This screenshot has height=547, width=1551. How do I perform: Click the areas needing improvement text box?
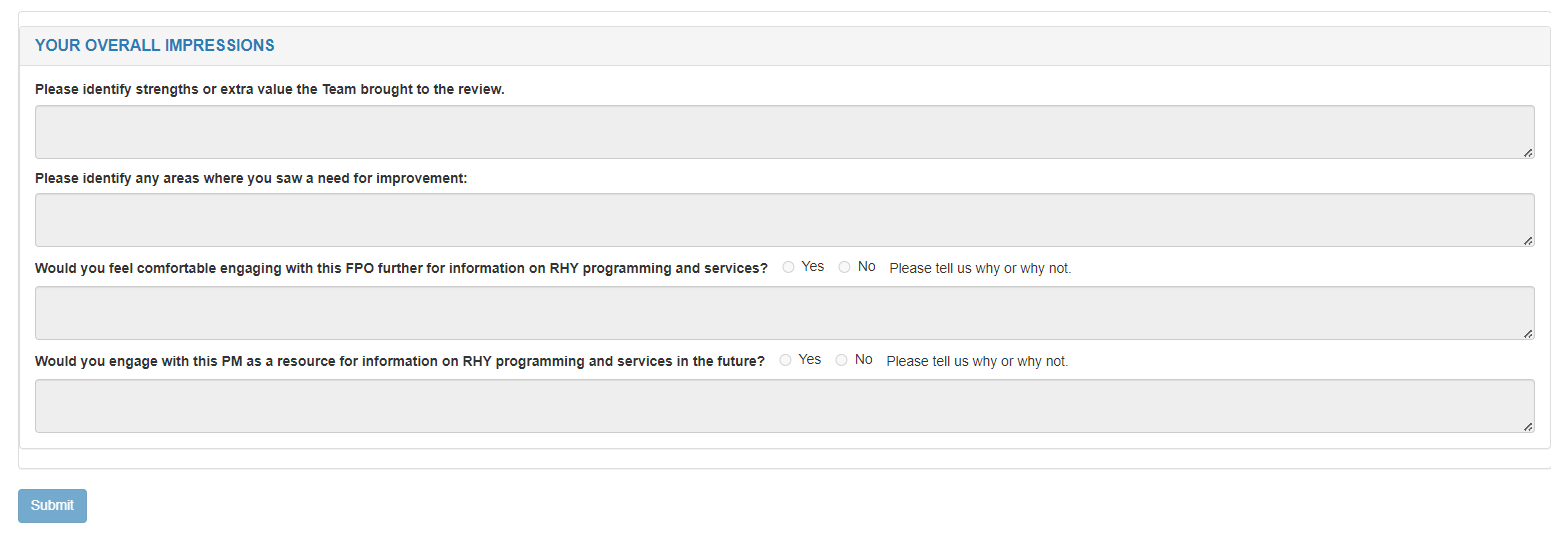click(x=784, y=220)
